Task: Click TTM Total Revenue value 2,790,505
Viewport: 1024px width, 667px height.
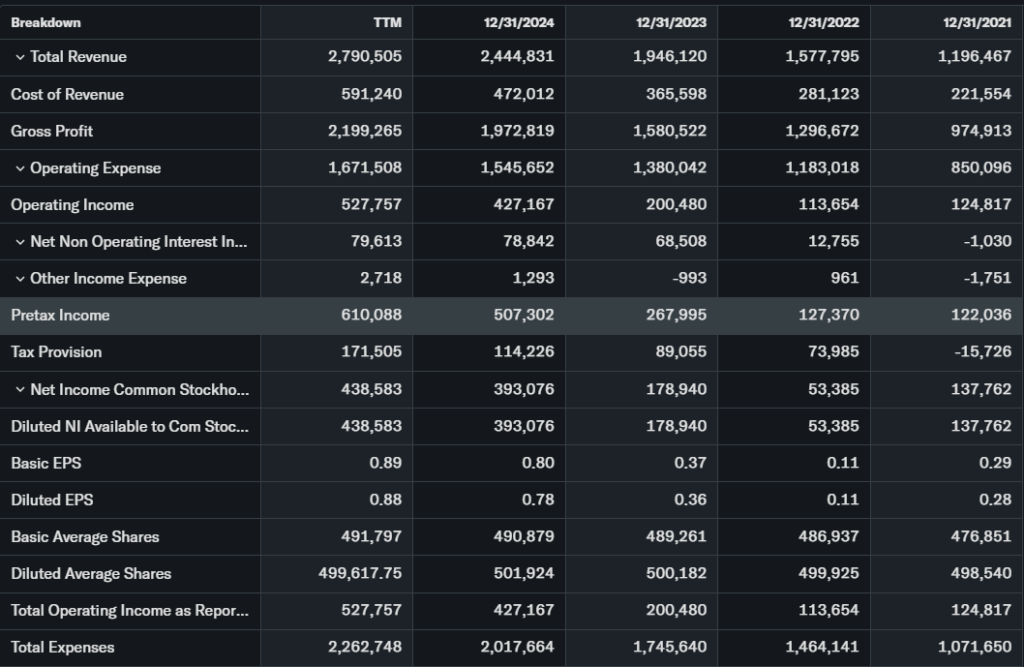Action: [x=365, y=57]
